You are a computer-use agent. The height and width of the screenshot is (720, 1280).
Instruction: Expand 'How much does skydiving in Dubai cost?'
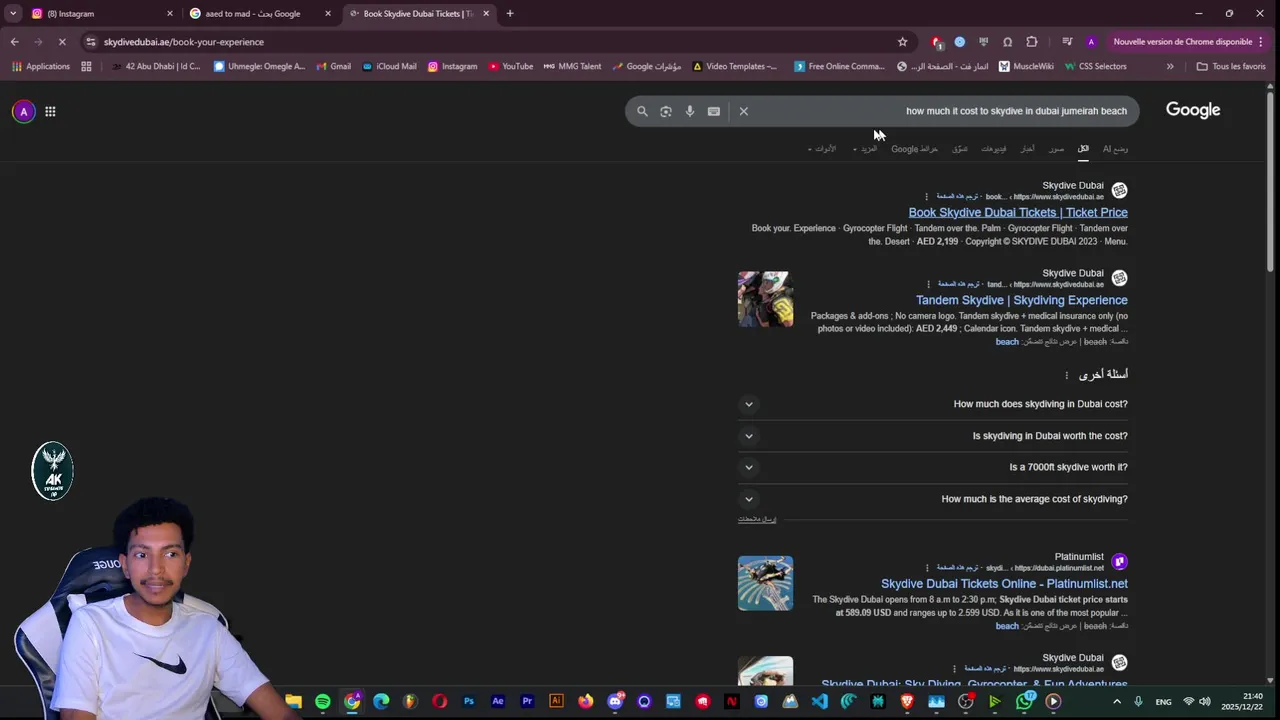click(x=933, y=404)
